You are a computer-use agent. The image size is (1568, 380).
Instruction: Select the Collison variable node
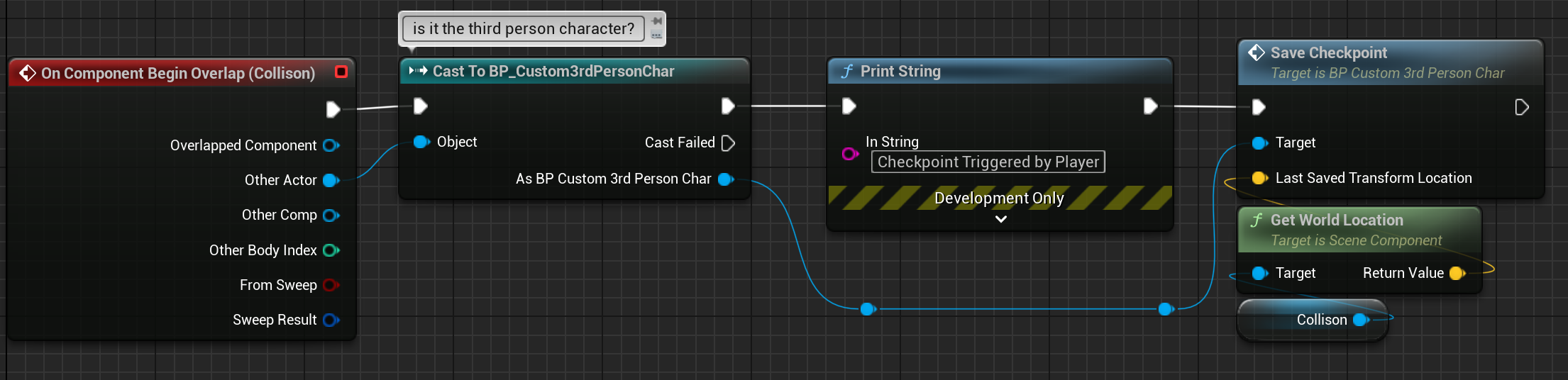1313,320
